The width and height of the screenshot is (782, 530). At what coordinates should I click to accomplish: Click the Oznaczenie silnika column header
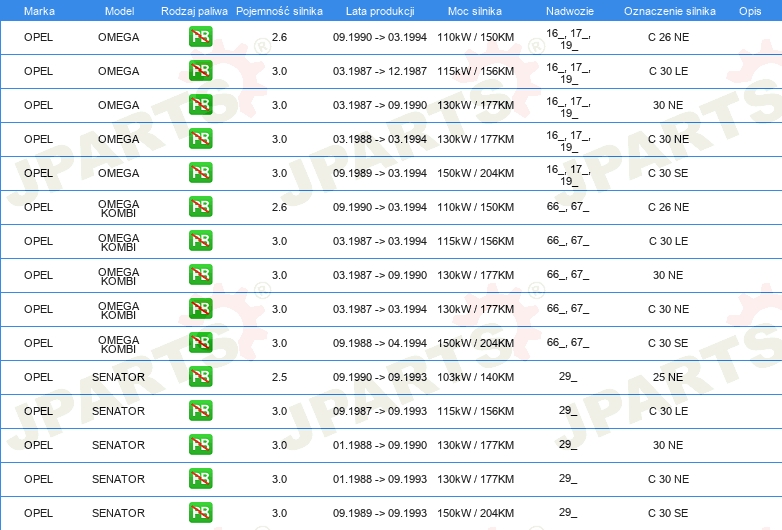pos(670,11)
